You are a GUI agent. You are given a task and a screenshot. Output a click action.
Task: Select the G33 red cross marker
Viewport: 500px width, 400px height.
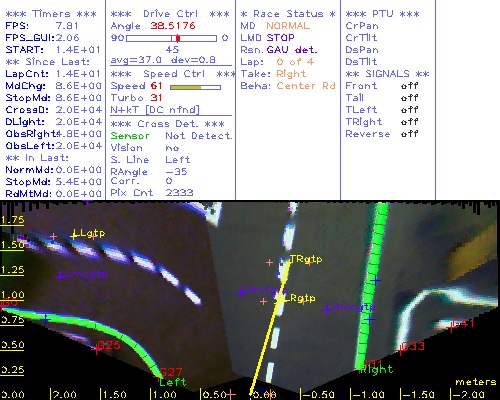[x=401, y=350]
